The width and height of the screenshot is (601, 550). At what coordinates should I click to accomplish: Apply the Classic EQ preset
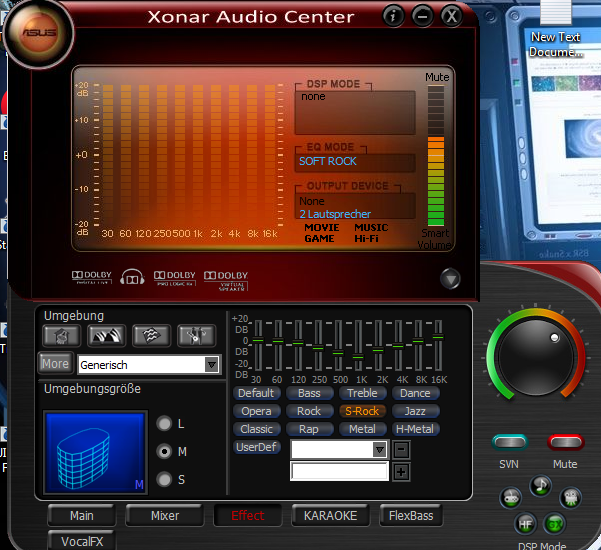coord(256,429)
